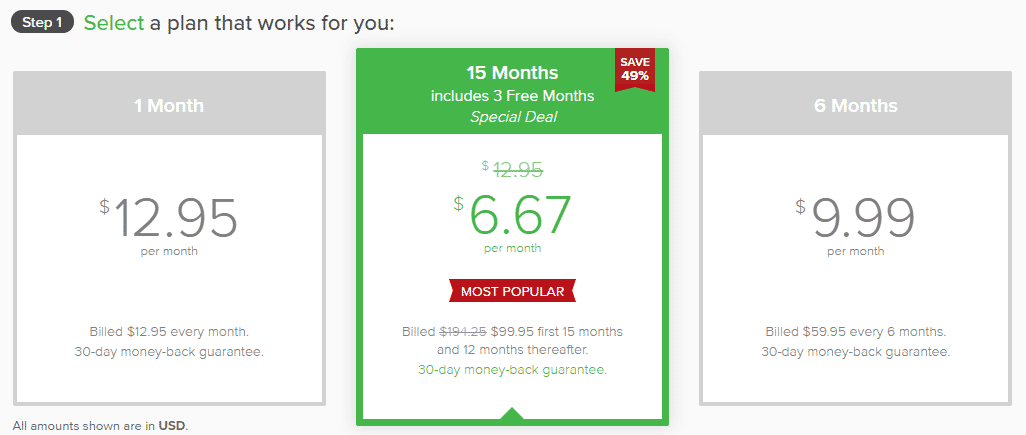This screenshot has height=435, width=1026.
Task: Click the 1 Month plan's money-back guarantee text
Action: [x=169, y=351]
